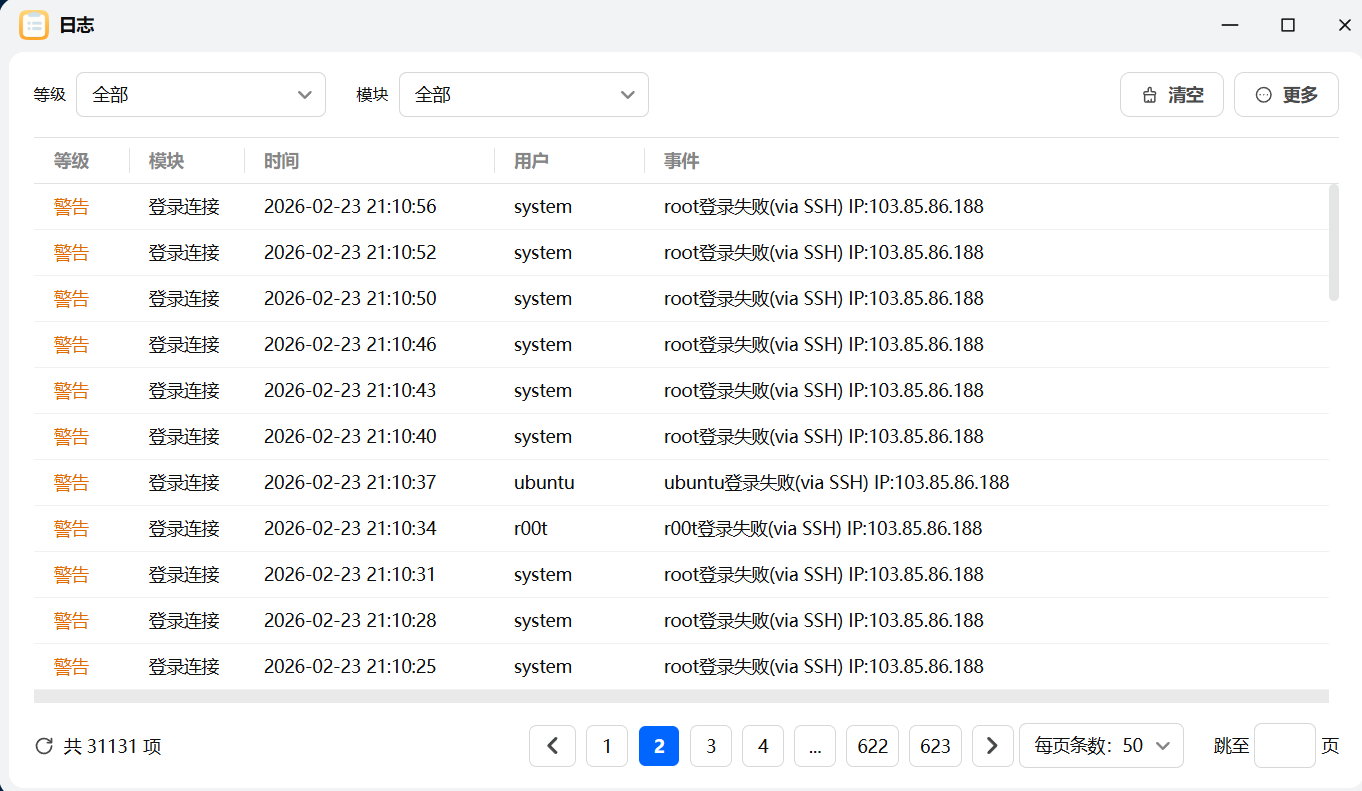Clear all logs with the 清空 button
This screenshot has width=1362, height=791.
click(1172, 94)
